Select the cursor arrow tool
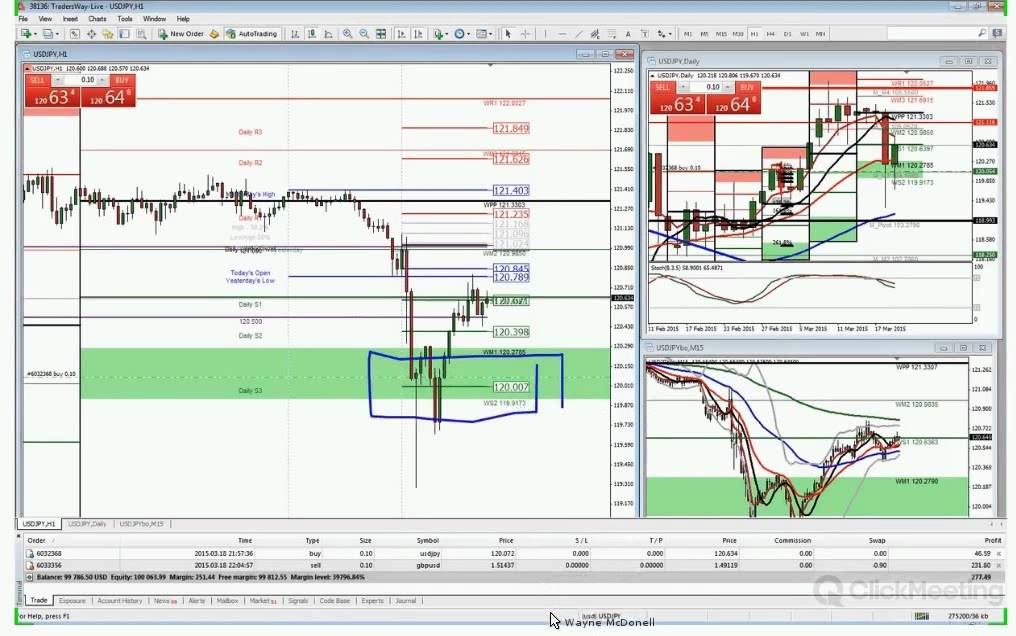The width and height of the screenshot is (1016, 636). click(x=508, y=34)
